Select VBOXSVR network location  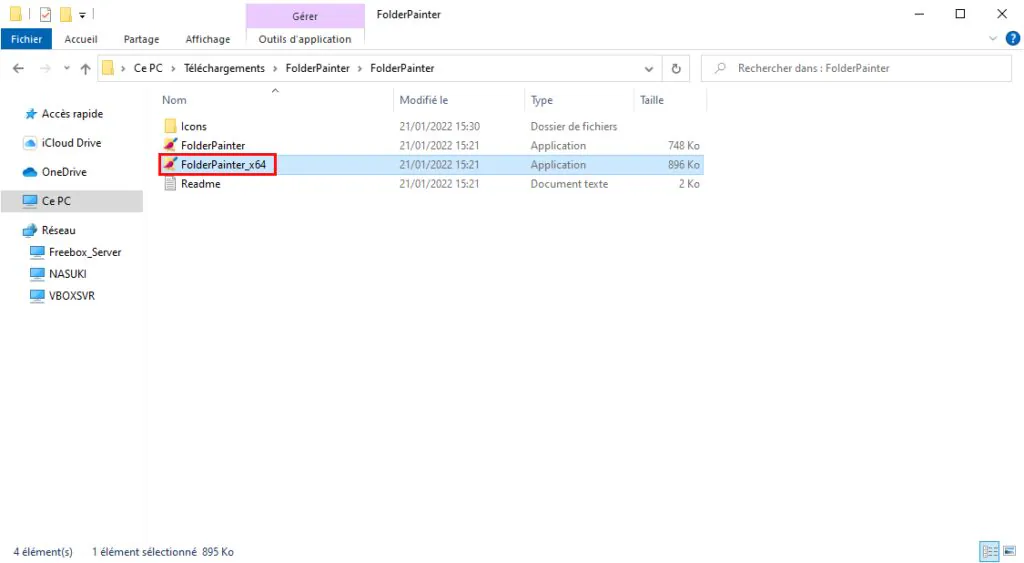(72, 295)
